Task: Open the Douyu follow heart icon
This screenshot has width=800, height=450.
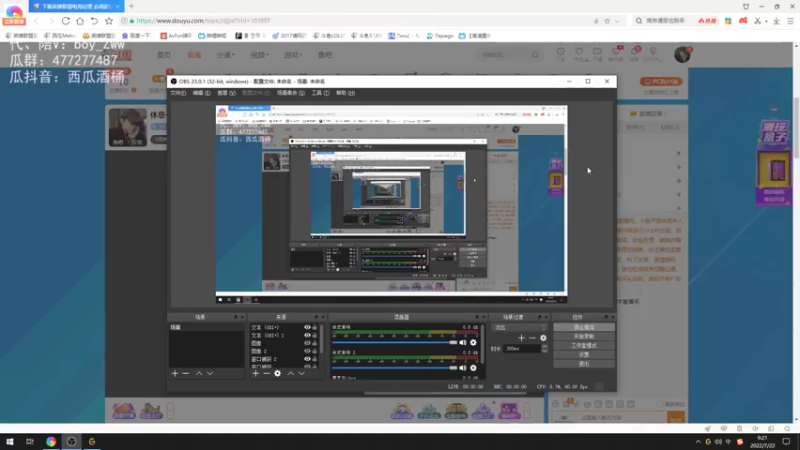Action: click(x=579, y=52)
